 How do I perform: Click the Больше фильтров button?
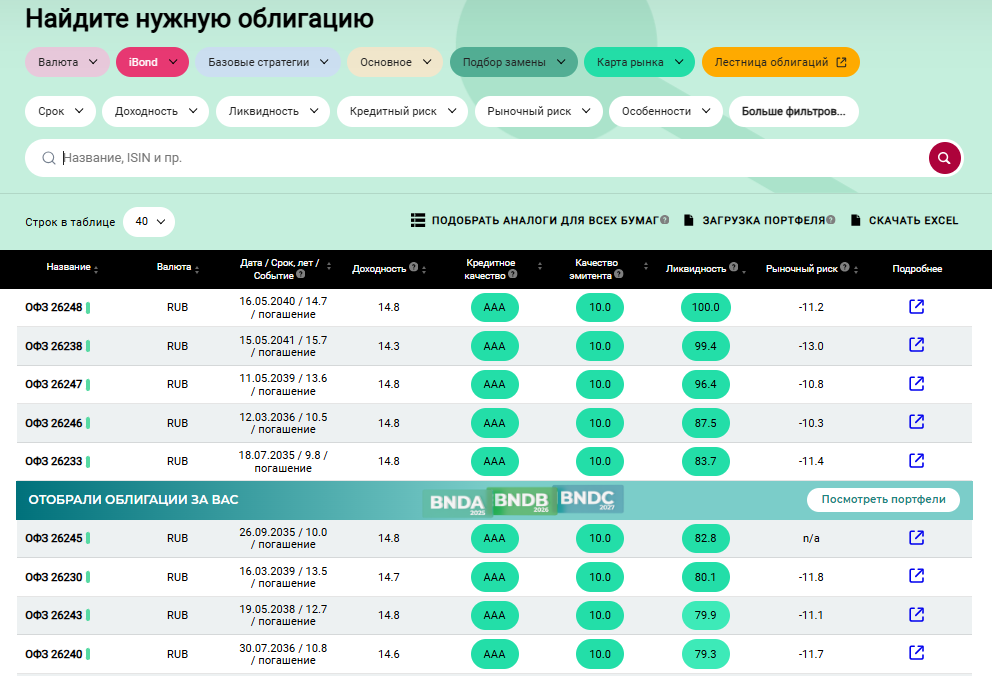coord(794,111)
